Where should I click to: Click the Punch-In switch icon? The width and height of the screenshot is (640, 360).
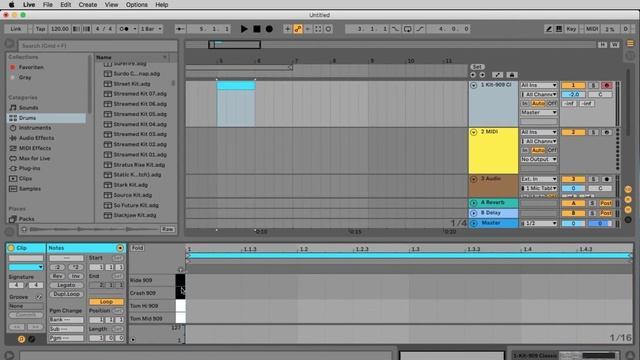click(x=395, y=29)
